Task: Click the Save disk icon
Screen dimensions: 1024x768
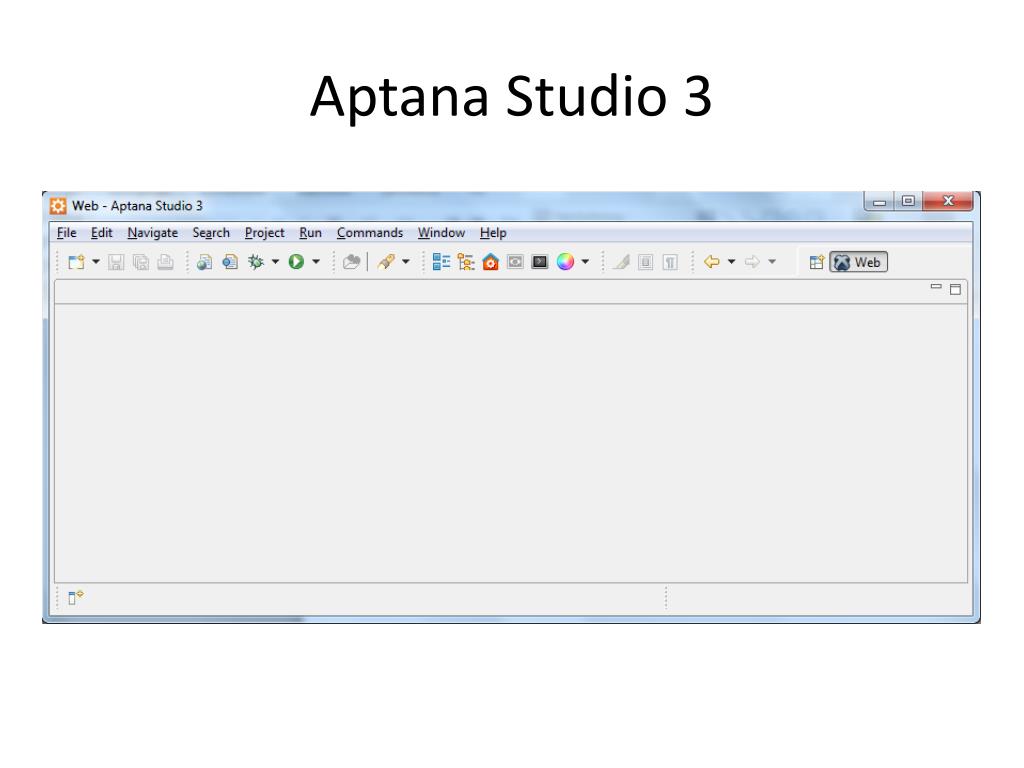Action: 116,262
